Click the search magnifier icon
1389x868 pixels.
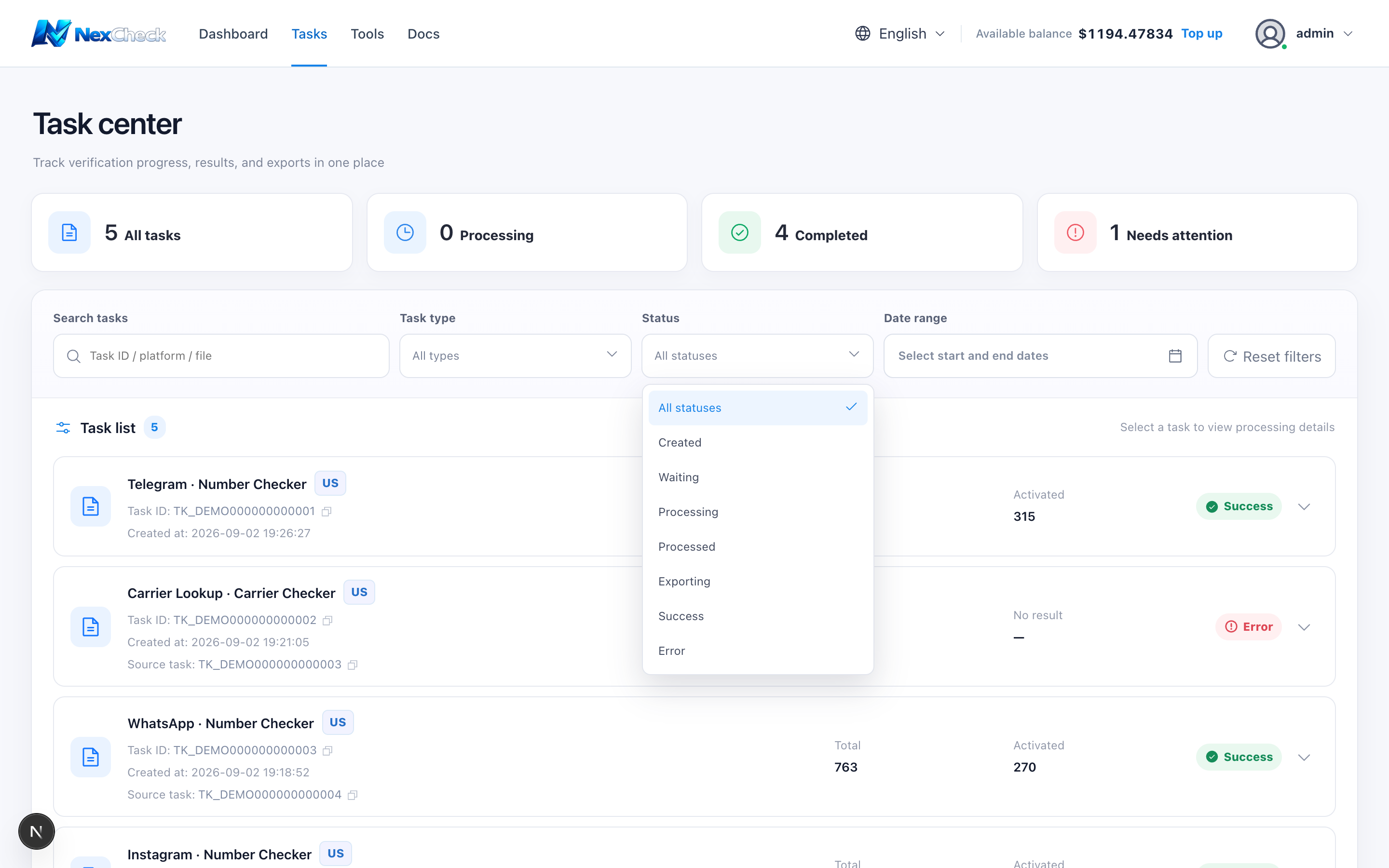[x=73, y=356]
